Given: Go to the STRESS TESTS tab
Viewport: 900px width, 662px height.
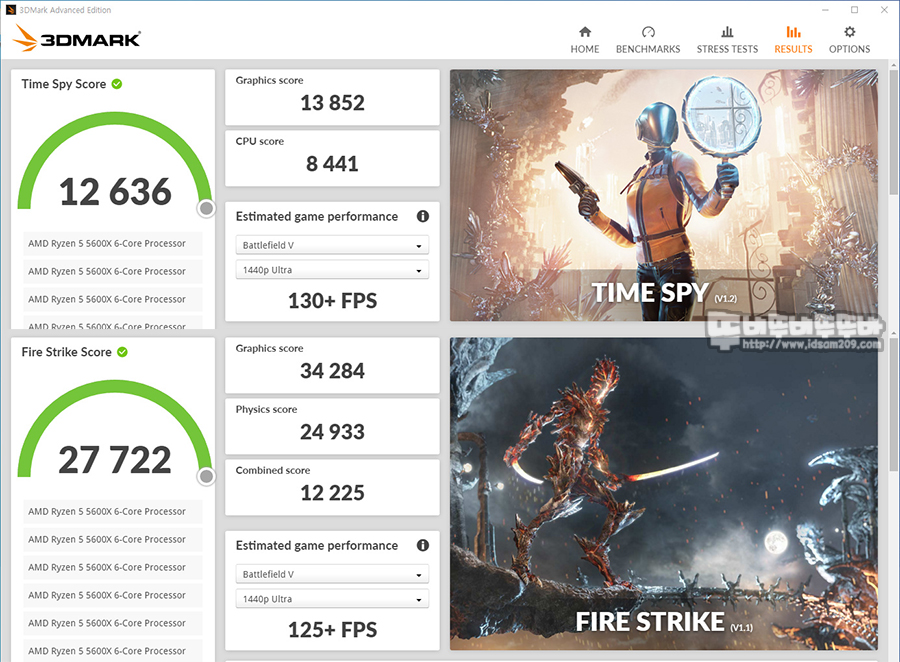Looking at the screenshot, I should [727, 40].
